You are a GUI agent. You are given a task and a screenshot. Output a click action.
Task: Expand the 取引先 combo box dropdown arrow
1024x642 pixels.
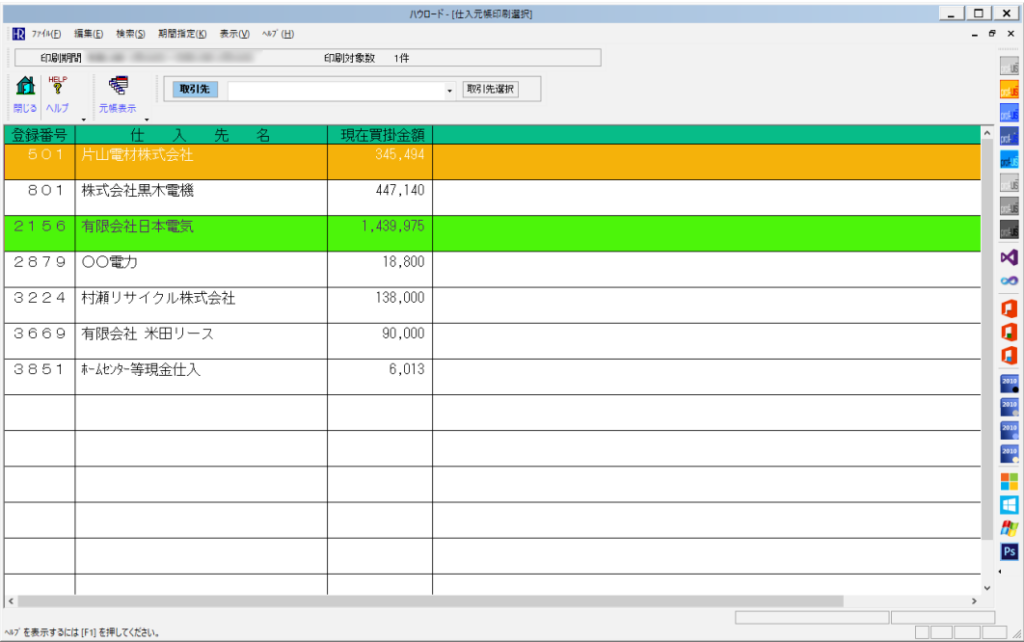point(450,90)
